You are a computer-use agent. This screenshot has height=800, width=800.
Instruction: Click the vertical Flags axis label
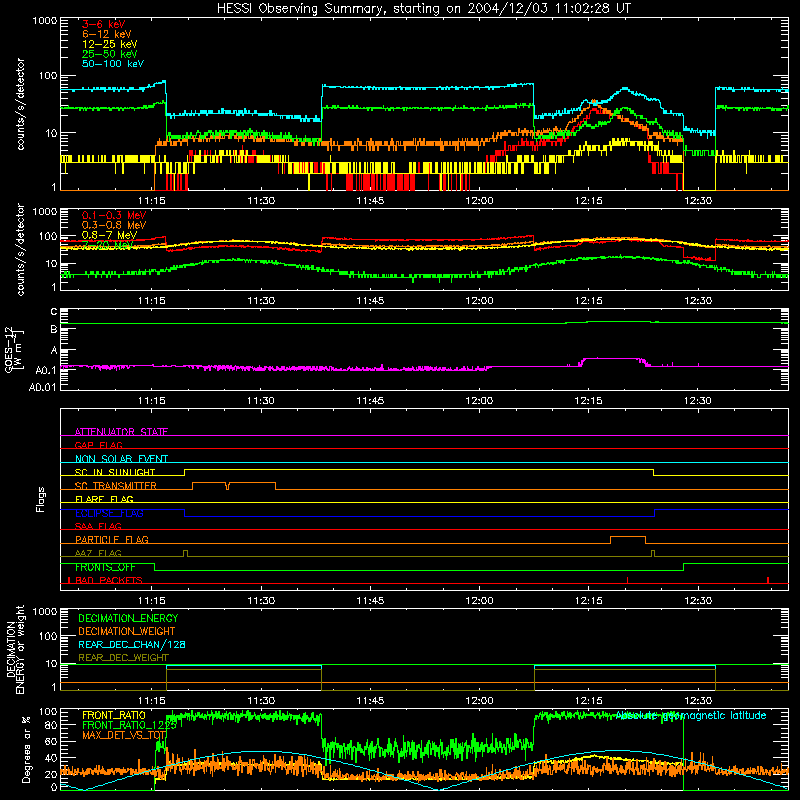pos(41,499)
